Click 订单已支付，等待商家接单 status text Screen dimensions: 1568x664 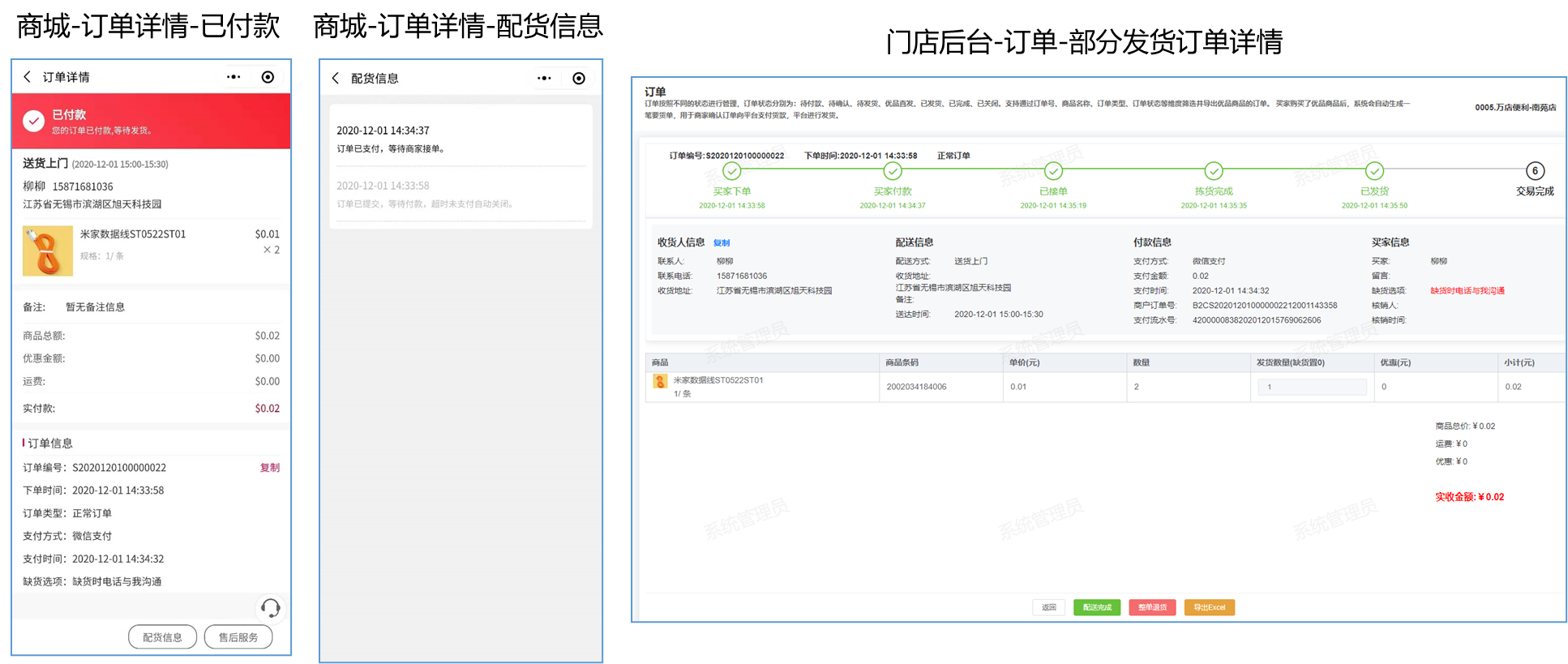391,149
